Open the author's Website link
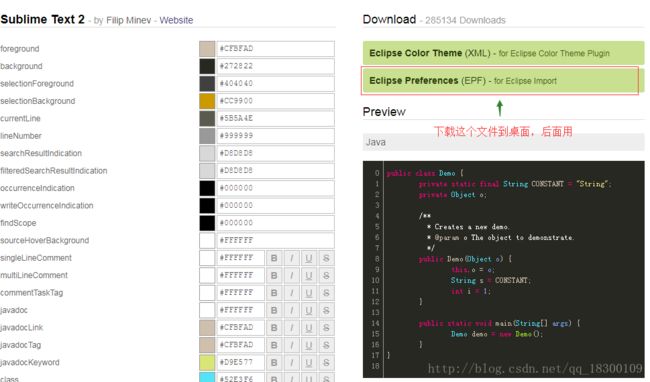Screen dimensions: 650x382 (x=176, y=20)
